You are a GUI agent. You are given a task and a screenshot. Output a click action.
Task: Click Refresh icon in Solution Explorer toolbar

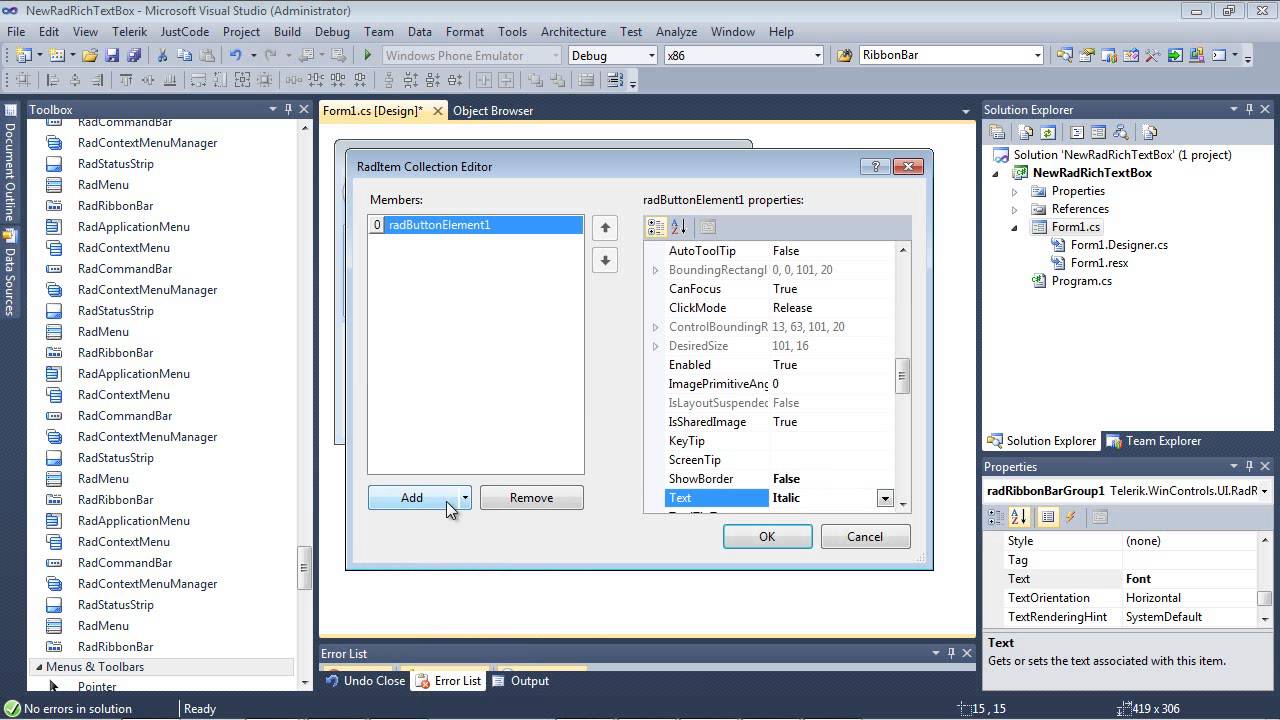point(1048,132)
